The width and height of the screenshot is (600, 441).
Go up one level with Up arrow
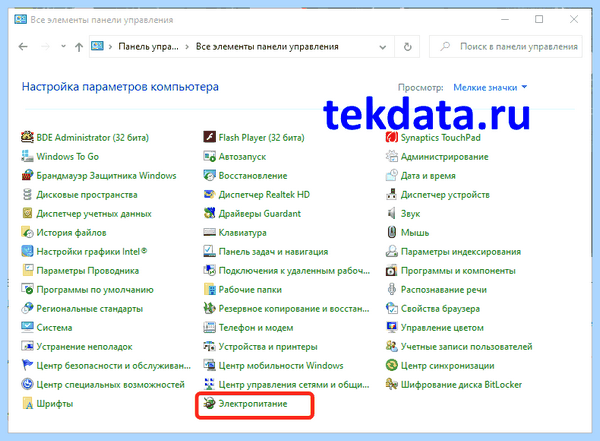click(x=79, y=47)
